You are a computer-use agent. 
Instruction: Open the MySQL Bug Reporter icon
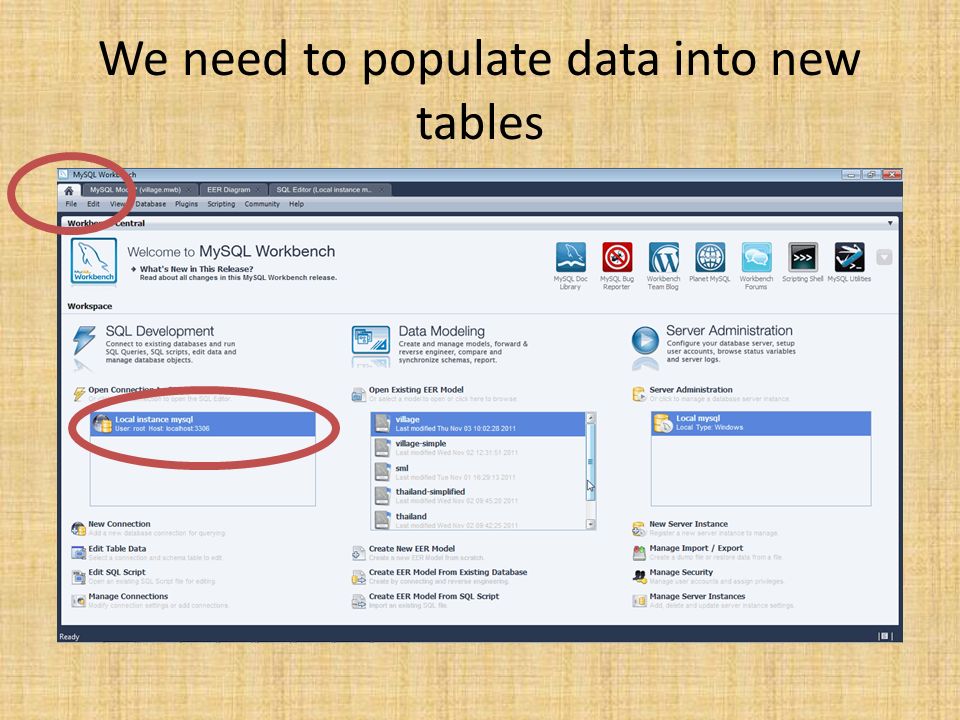tap(617, 257)
